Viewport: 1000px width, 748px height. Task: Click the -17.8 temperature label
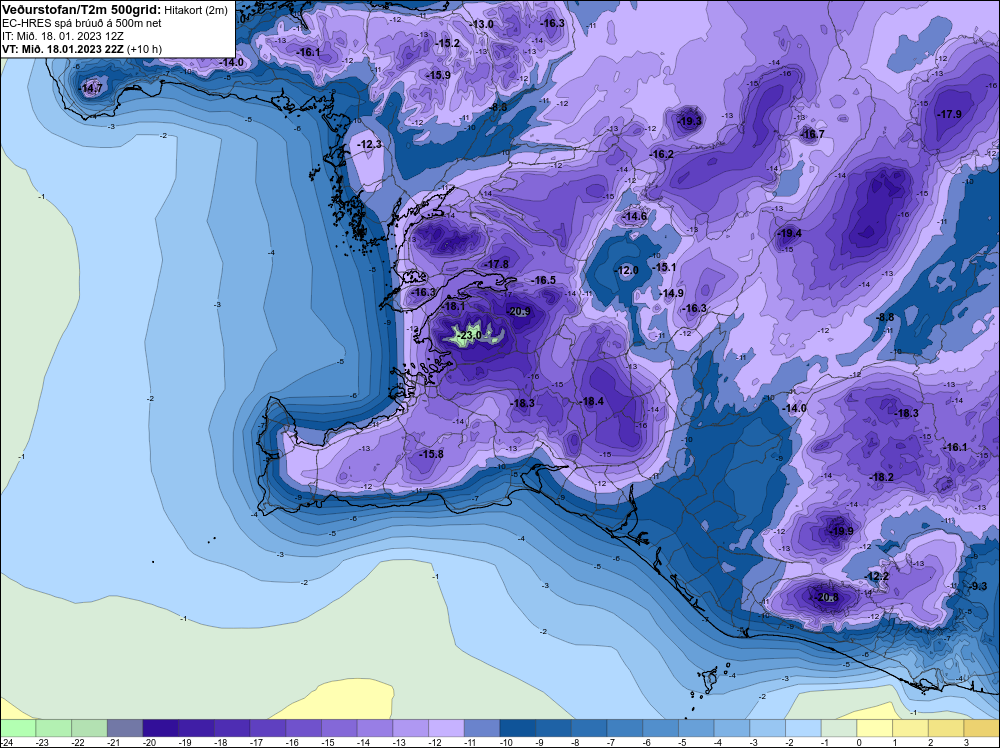497,264
